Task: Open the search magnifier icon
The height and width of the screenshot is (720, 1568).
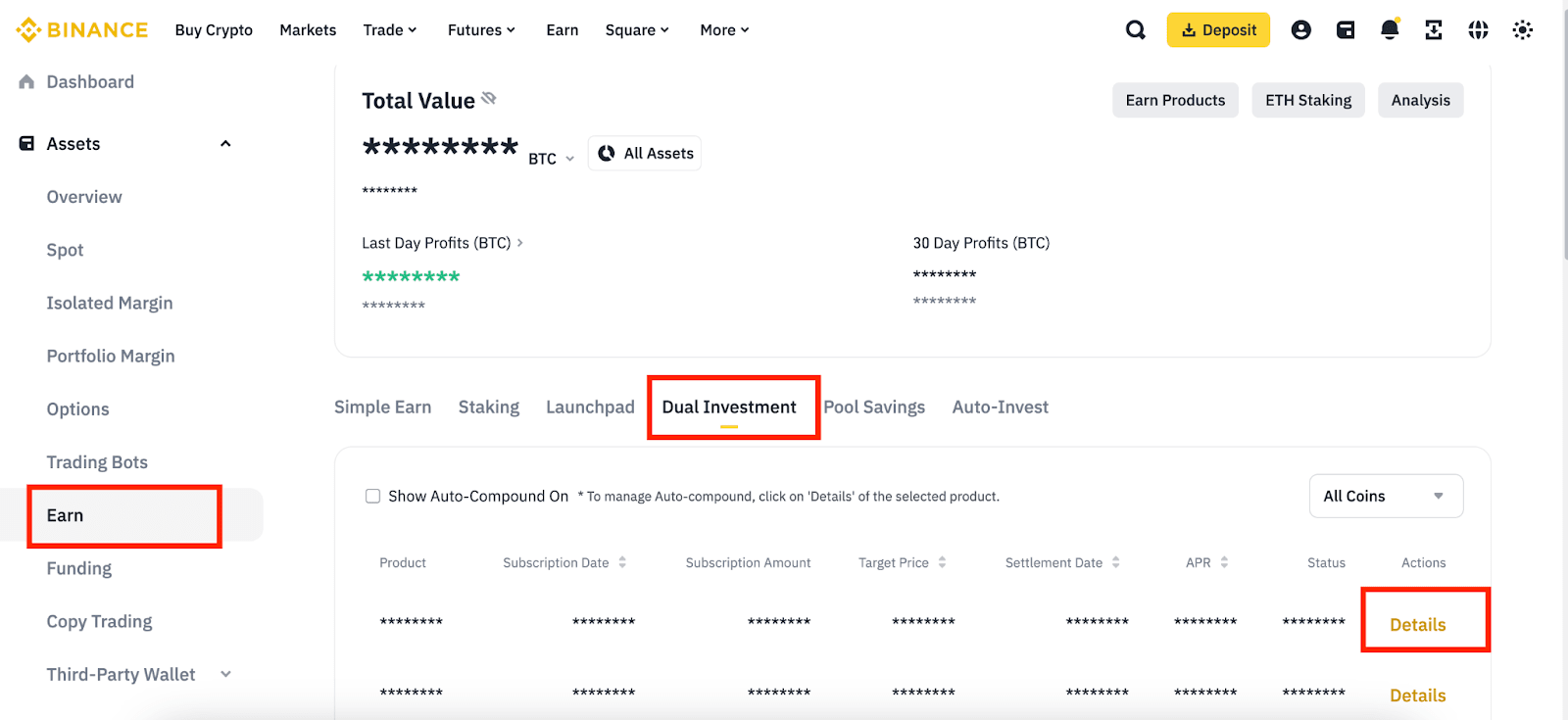Action: (1135, 30)
